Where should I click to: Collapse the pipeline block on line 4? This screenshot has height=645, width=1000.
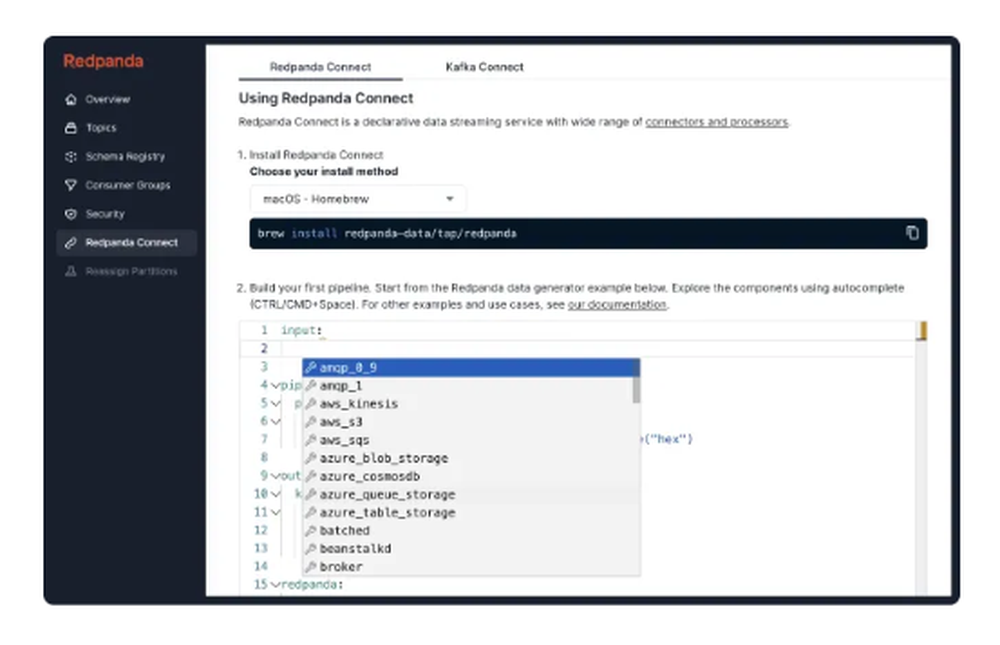click(276, 385)
